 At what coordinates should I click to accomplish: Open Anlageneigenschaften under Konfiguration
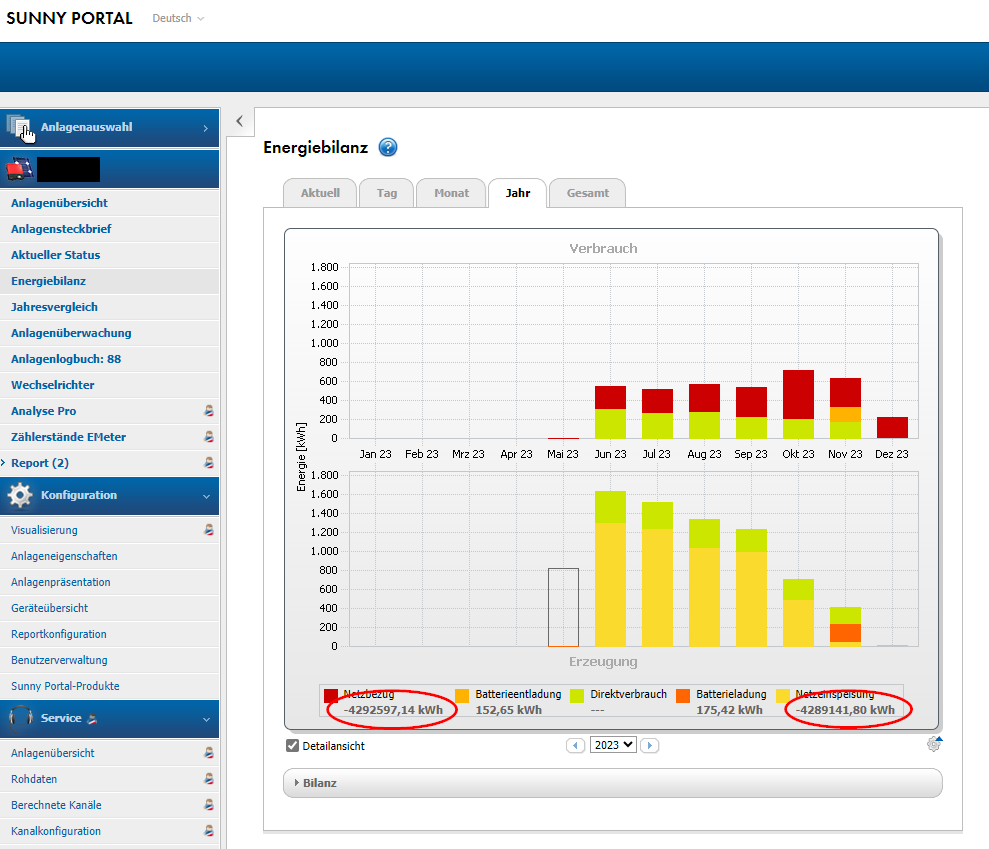point(64,556)
